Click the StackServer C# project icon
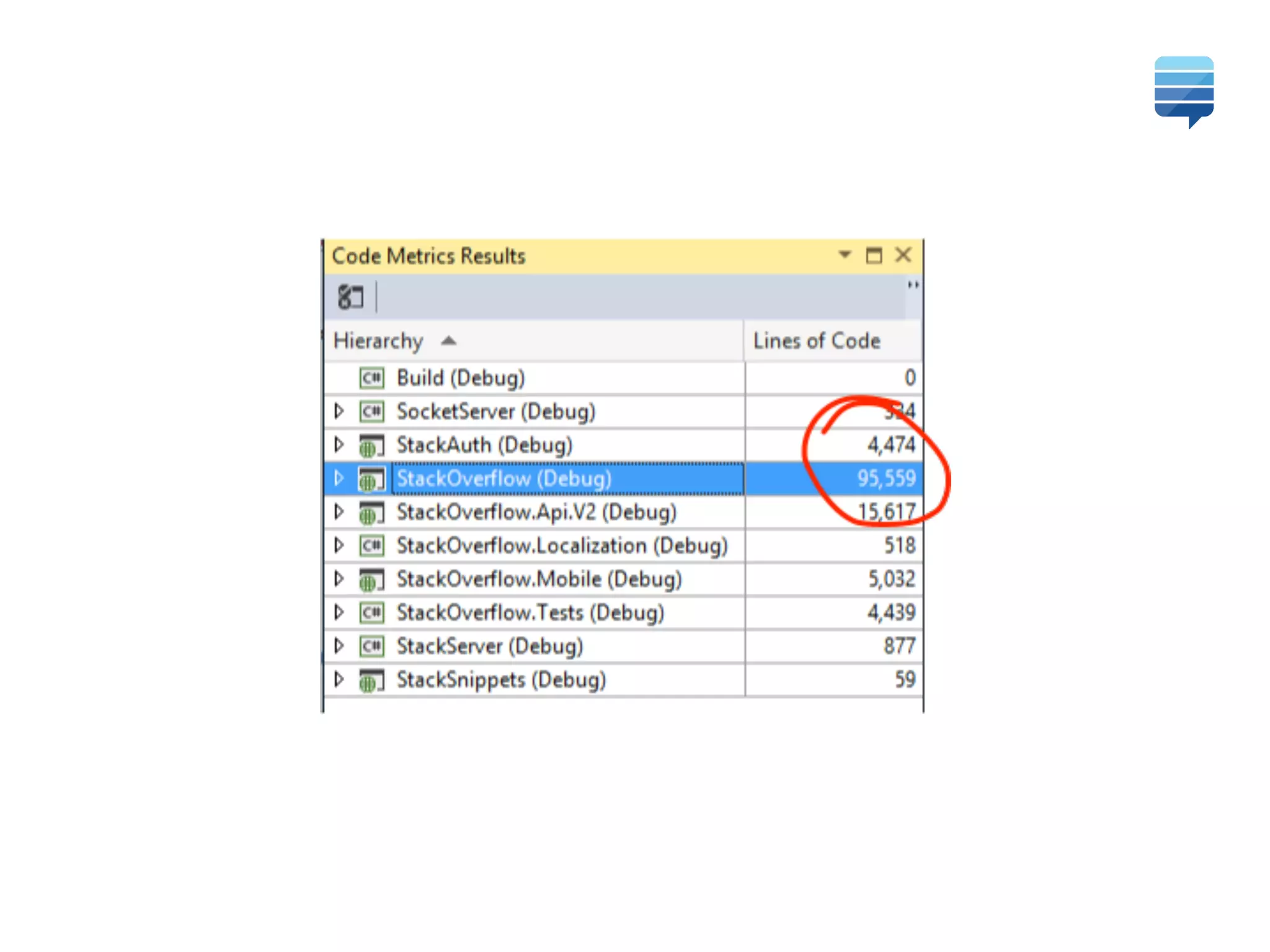 [x=372, y=645]
